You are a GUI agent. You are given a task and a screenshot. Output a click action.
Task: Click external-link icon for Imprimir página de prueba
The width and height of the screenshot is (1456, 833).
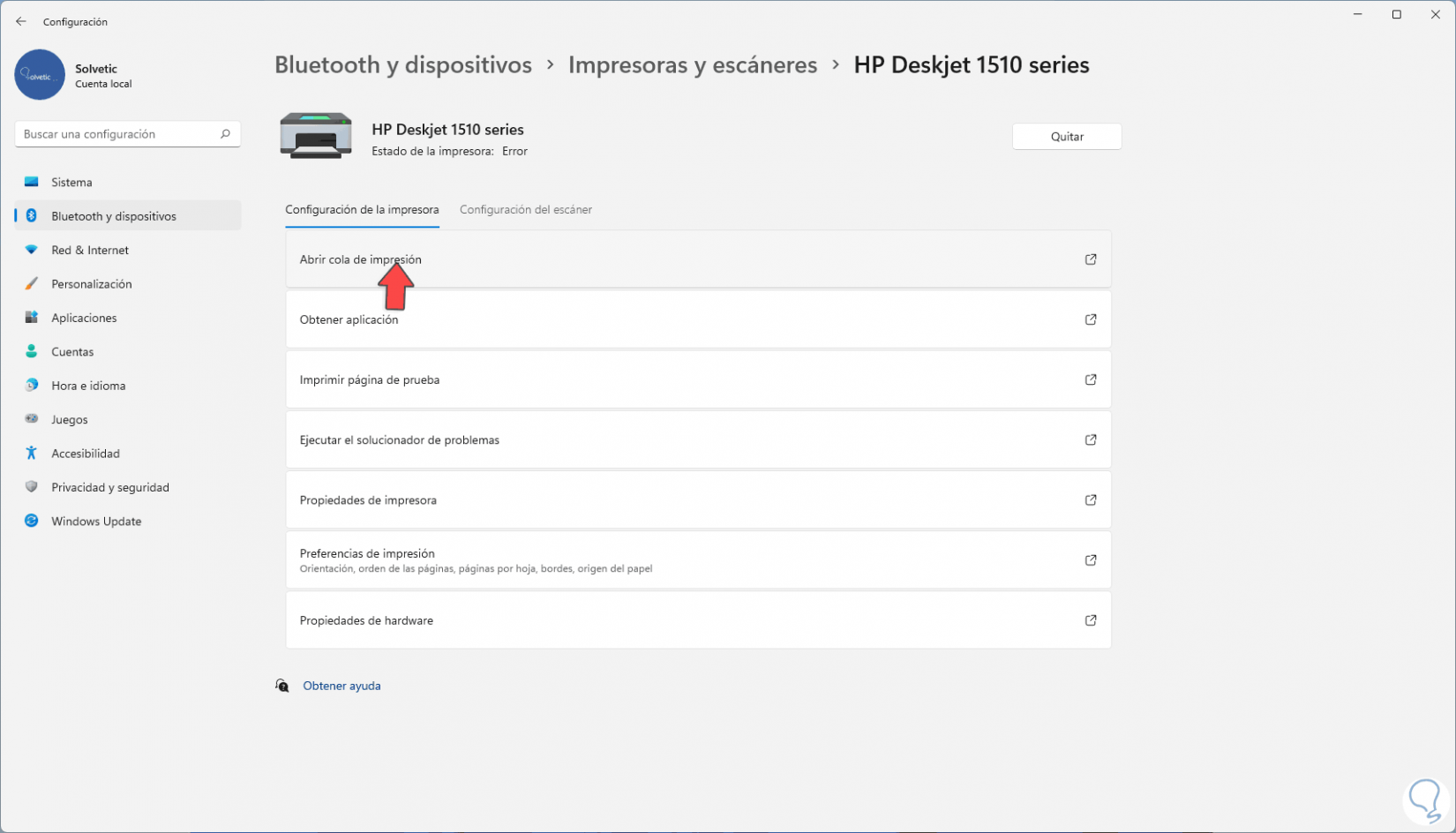(1091, 379)
